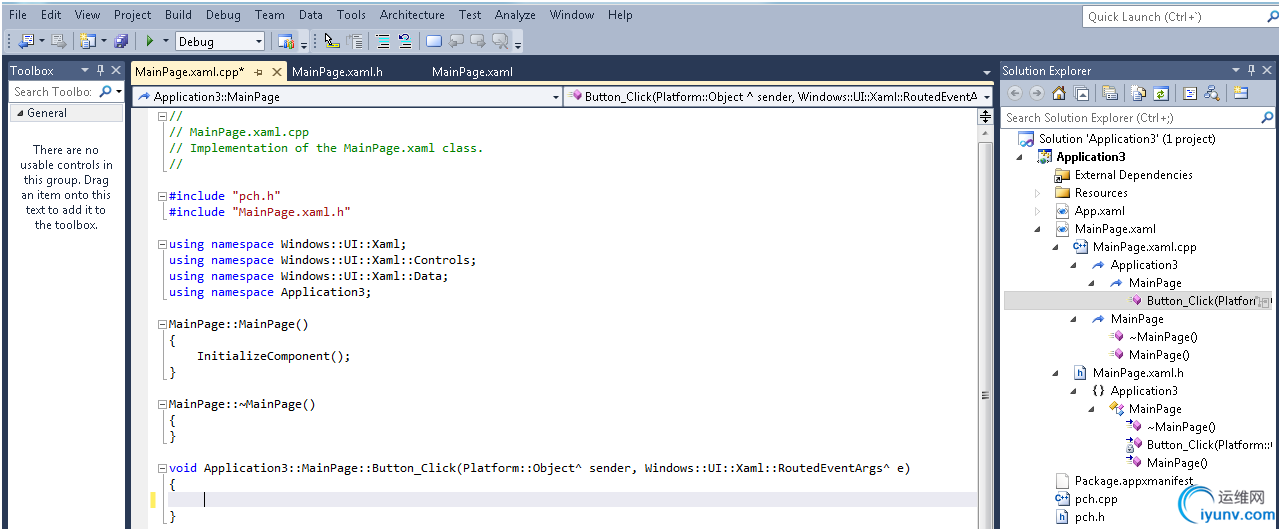Open the start debugging options arrow
This screenshot has height=531, width=1281.
pyautogui.click(x=166, y=41)
